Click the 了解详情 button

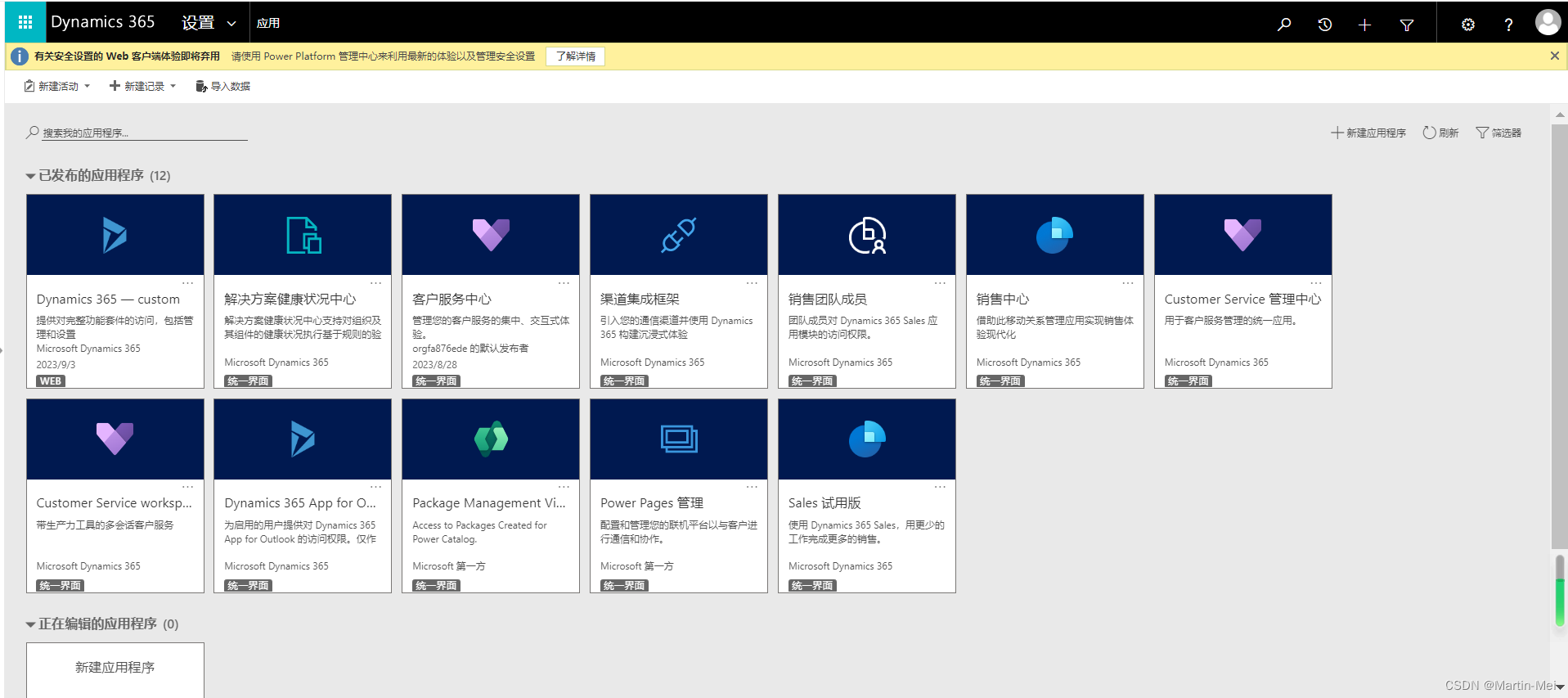[576, 56]
